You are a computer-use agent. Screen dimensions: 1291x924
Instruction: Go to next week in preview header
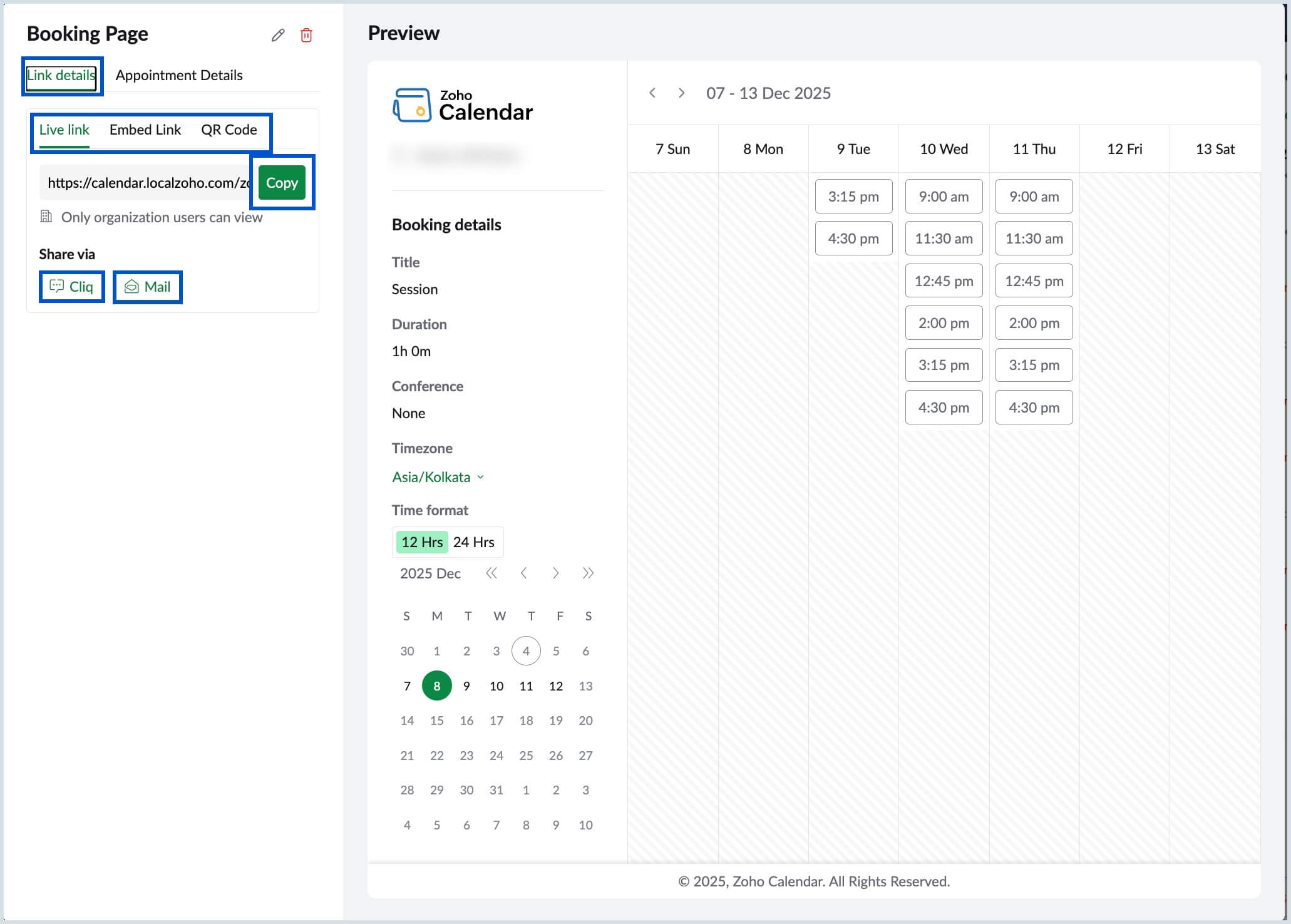pyautogui.click(x=681, y=93)
